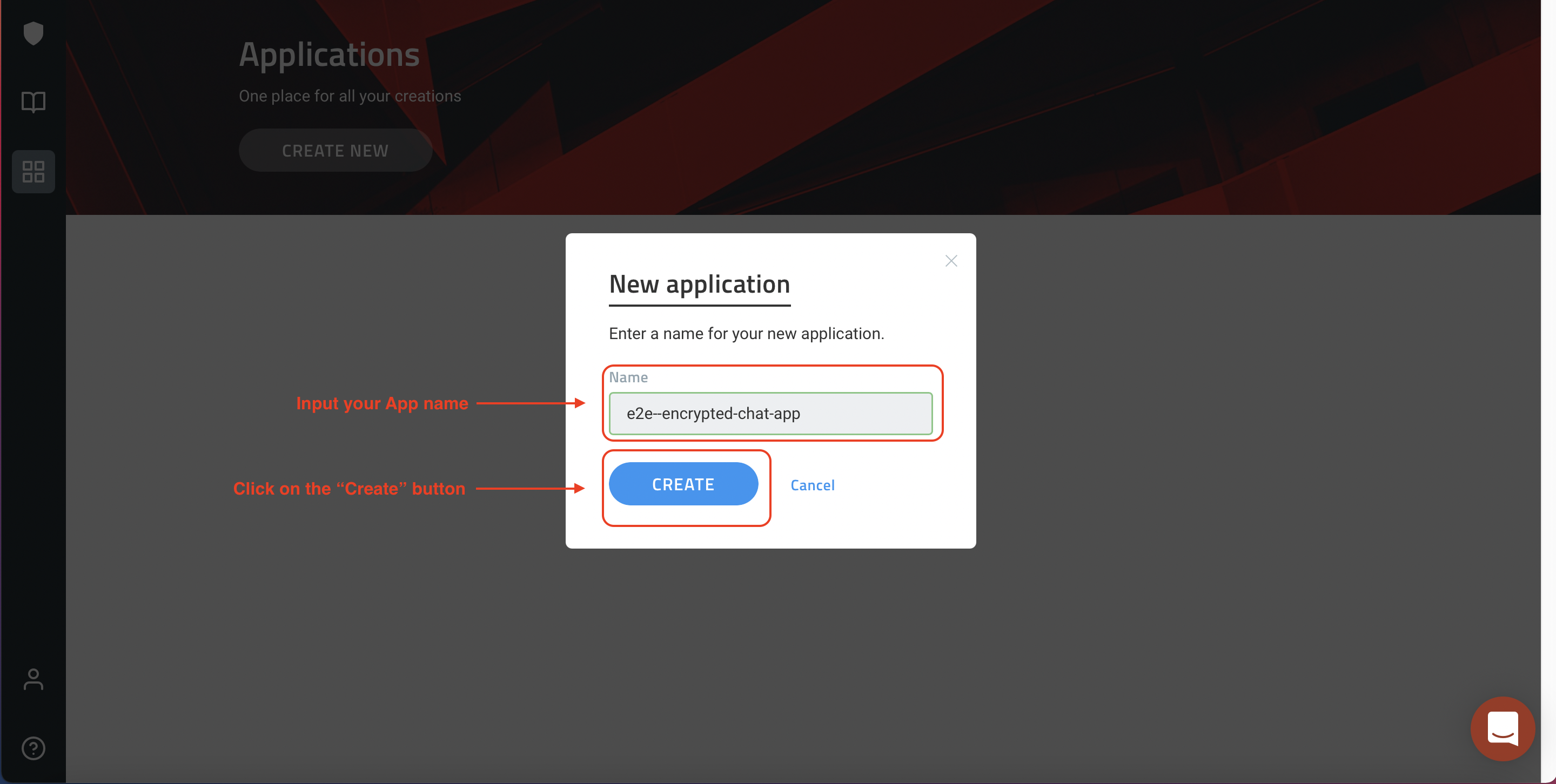Viewport: 1556px width, 784px height.
Task: Click the CREATE NEW button on dashboard
Action: 335,150
